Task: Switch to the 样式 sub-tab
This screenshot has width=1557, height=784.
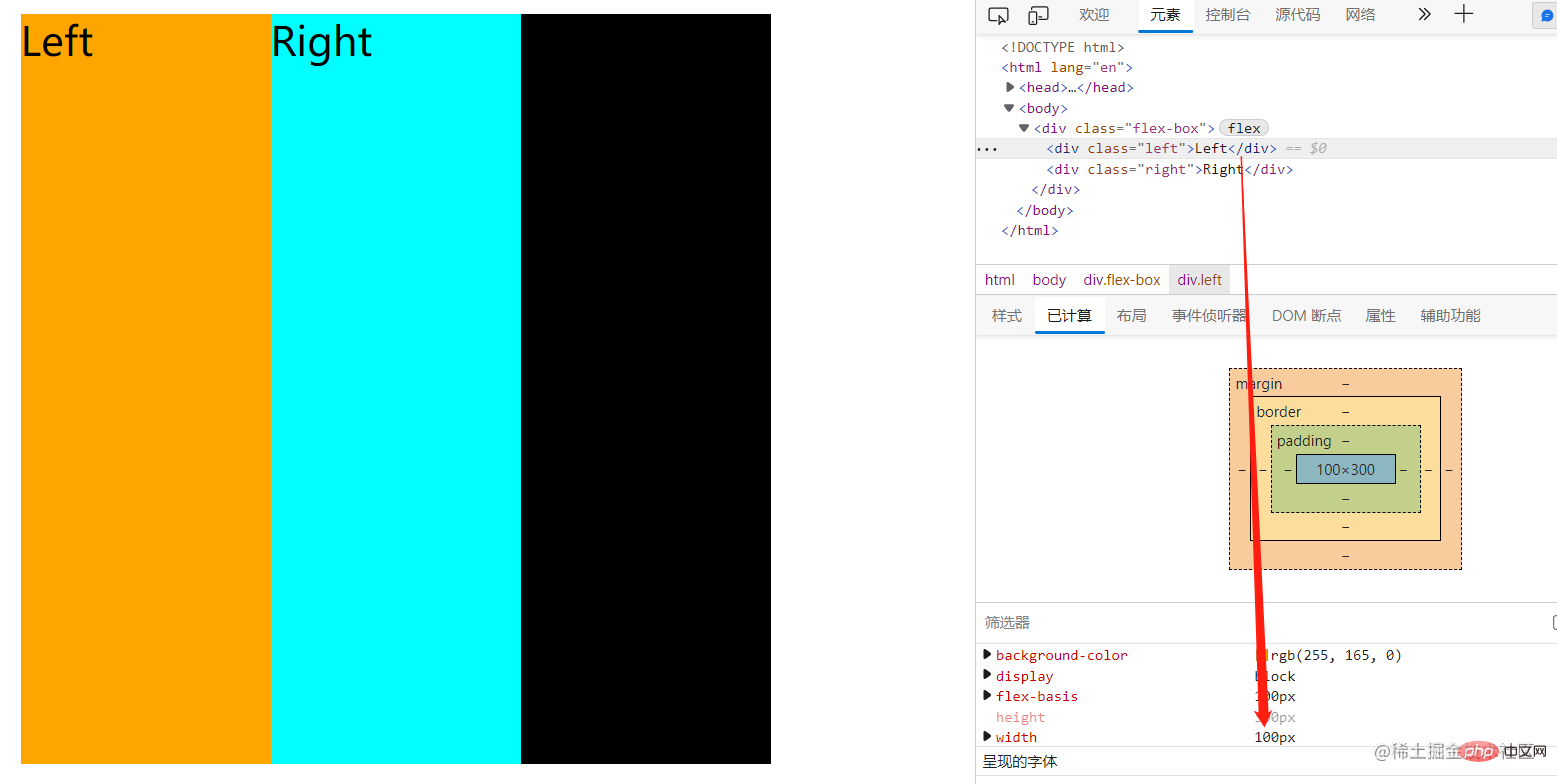Action: tap(1007, 316)
